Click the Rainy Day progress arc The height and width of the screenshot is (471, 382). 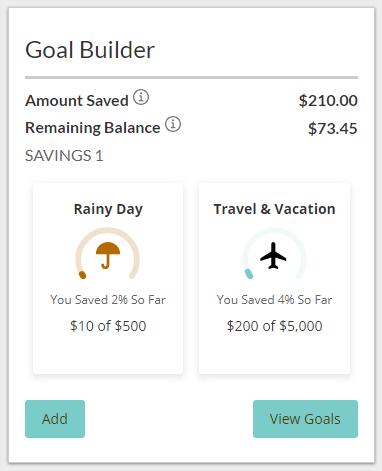(x=108, y=253)
